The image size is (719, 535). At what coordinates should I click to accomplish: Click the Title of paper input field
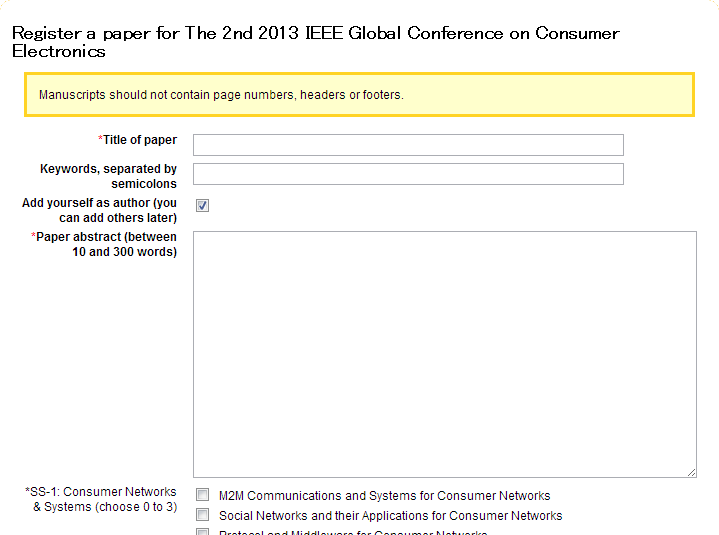coord(408,145)
